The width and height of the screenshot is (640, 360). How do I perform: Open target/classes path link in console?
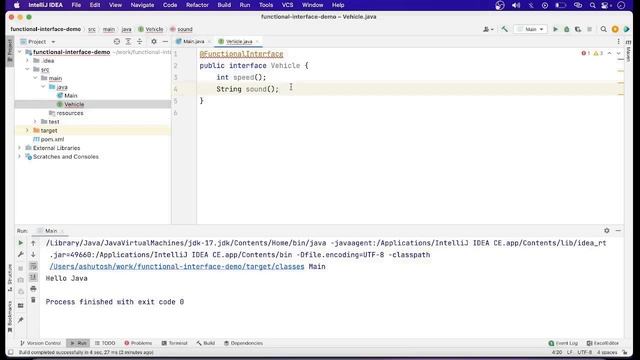pos(177,267)
